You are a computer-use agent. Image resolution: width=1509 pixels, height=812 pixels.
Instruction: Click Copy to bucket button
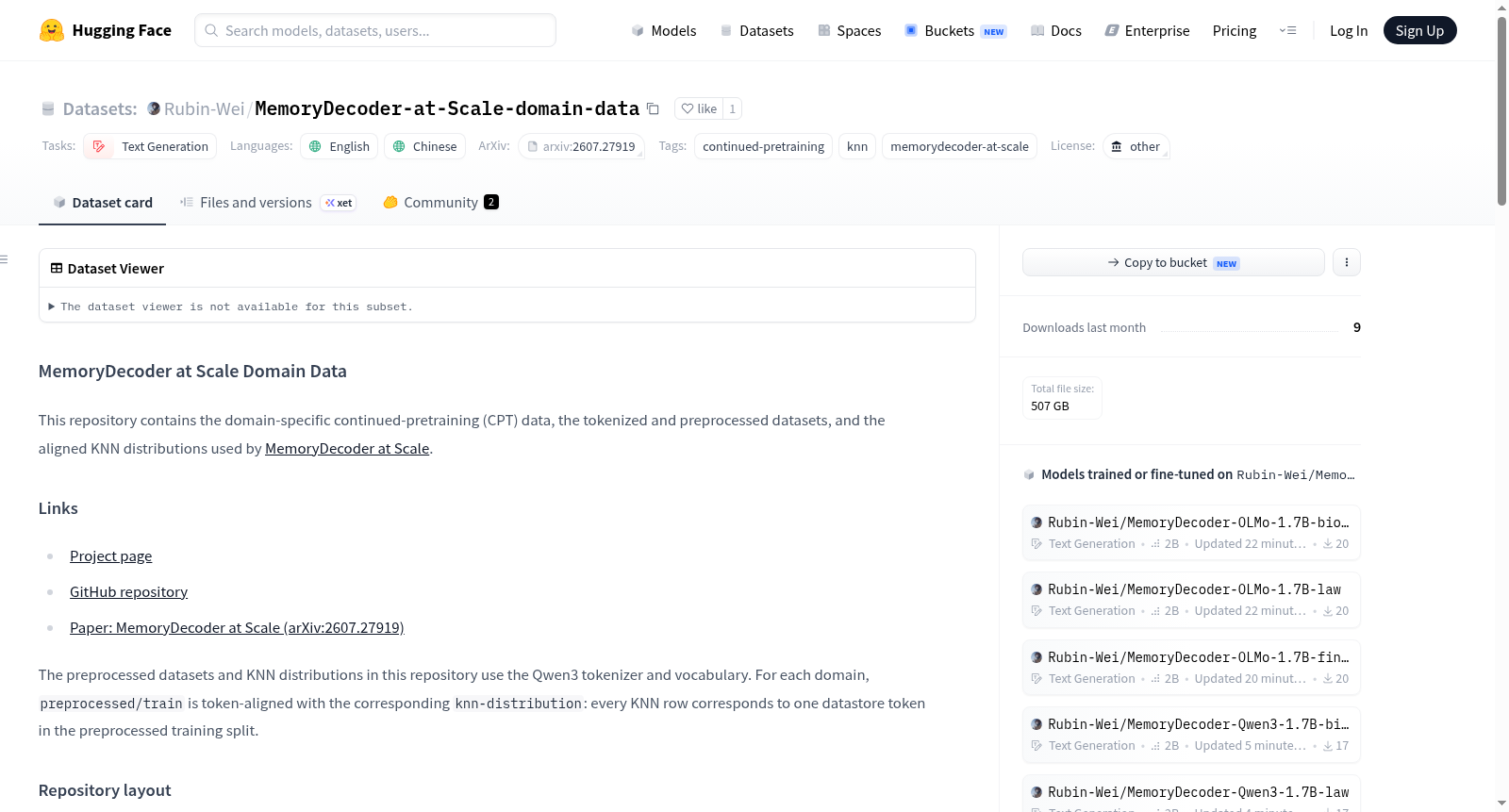(x=1173, y=262)
